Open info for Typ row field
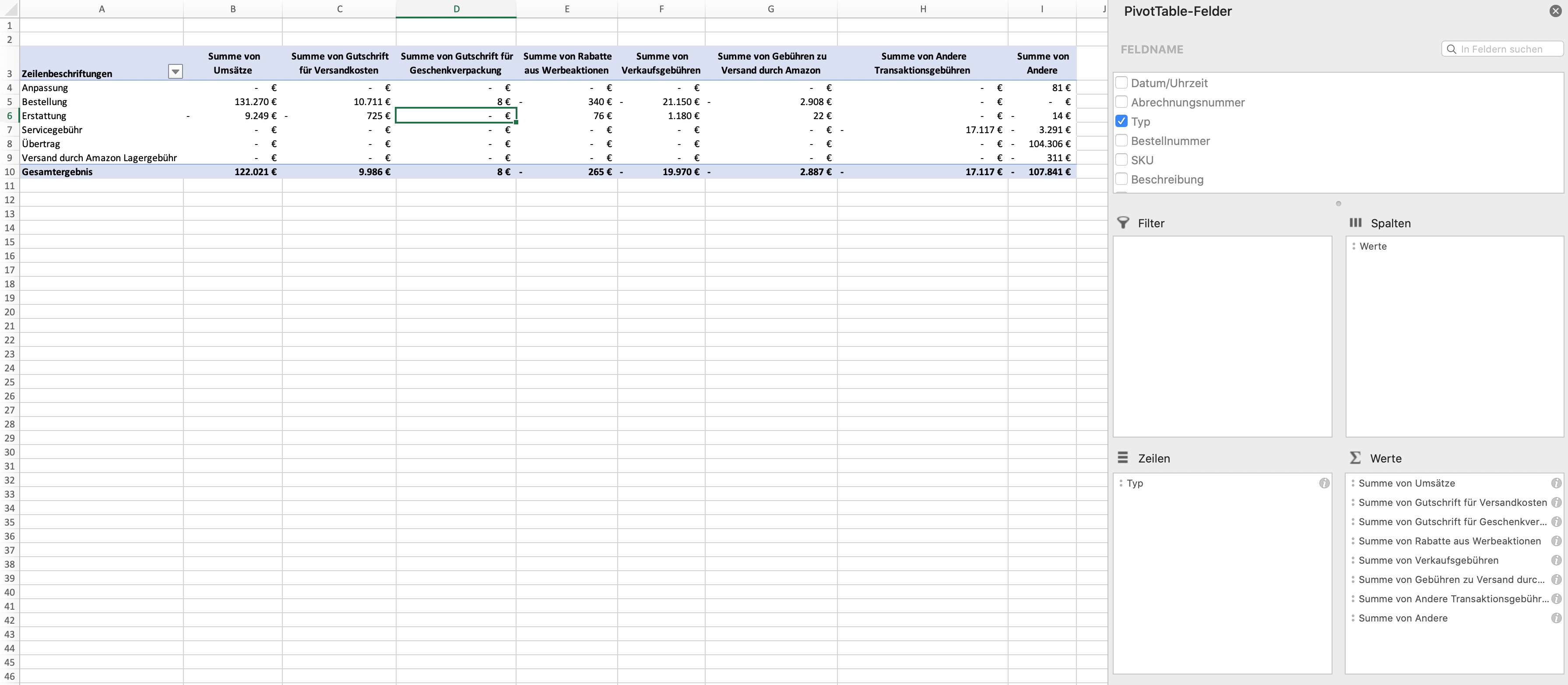The height and width of the screenshot is (685, 1568). coord(1325,483)
